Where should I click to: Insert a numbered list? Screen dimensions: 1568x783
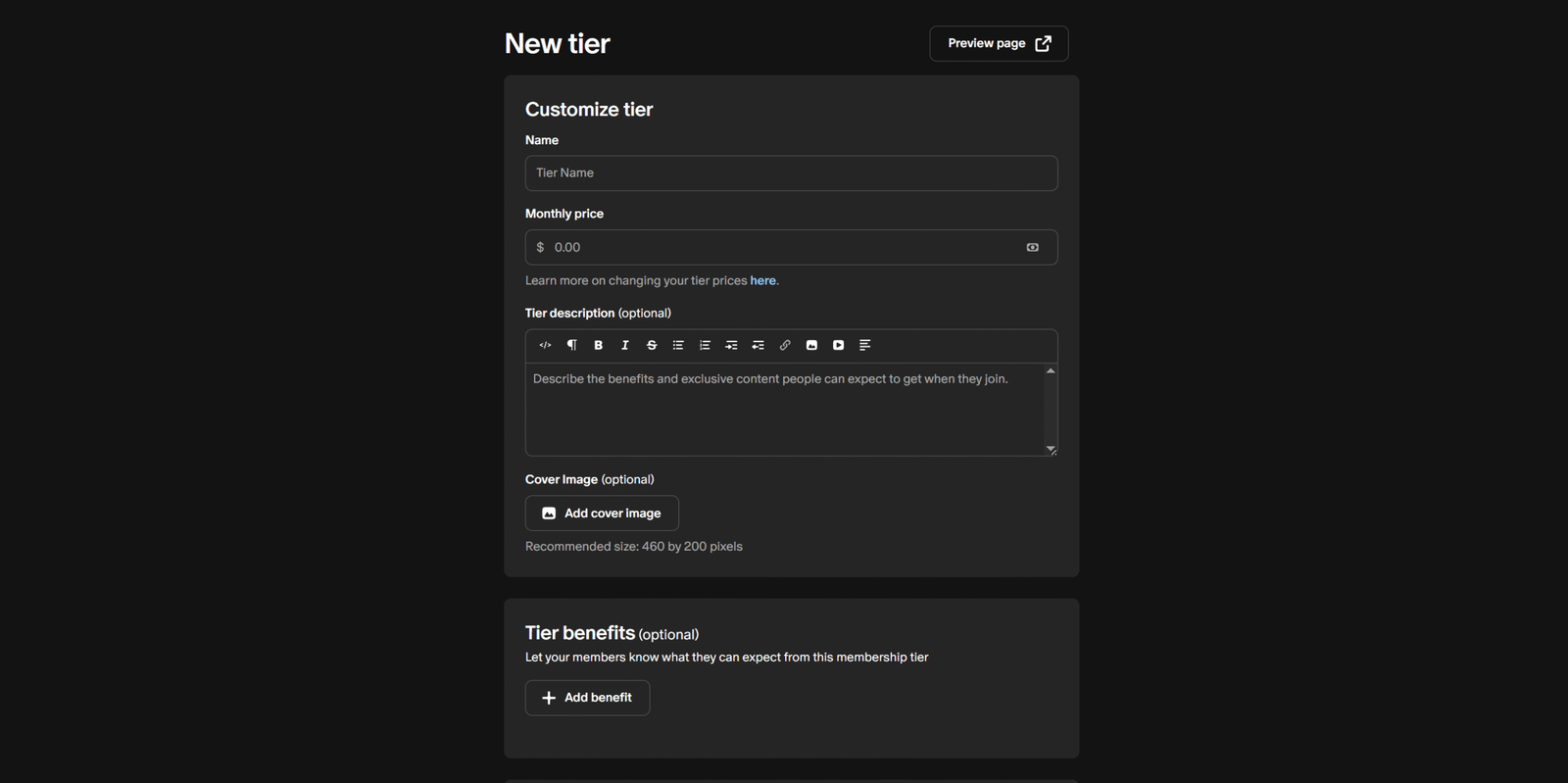pyautogui.click(x=705, y=345)
